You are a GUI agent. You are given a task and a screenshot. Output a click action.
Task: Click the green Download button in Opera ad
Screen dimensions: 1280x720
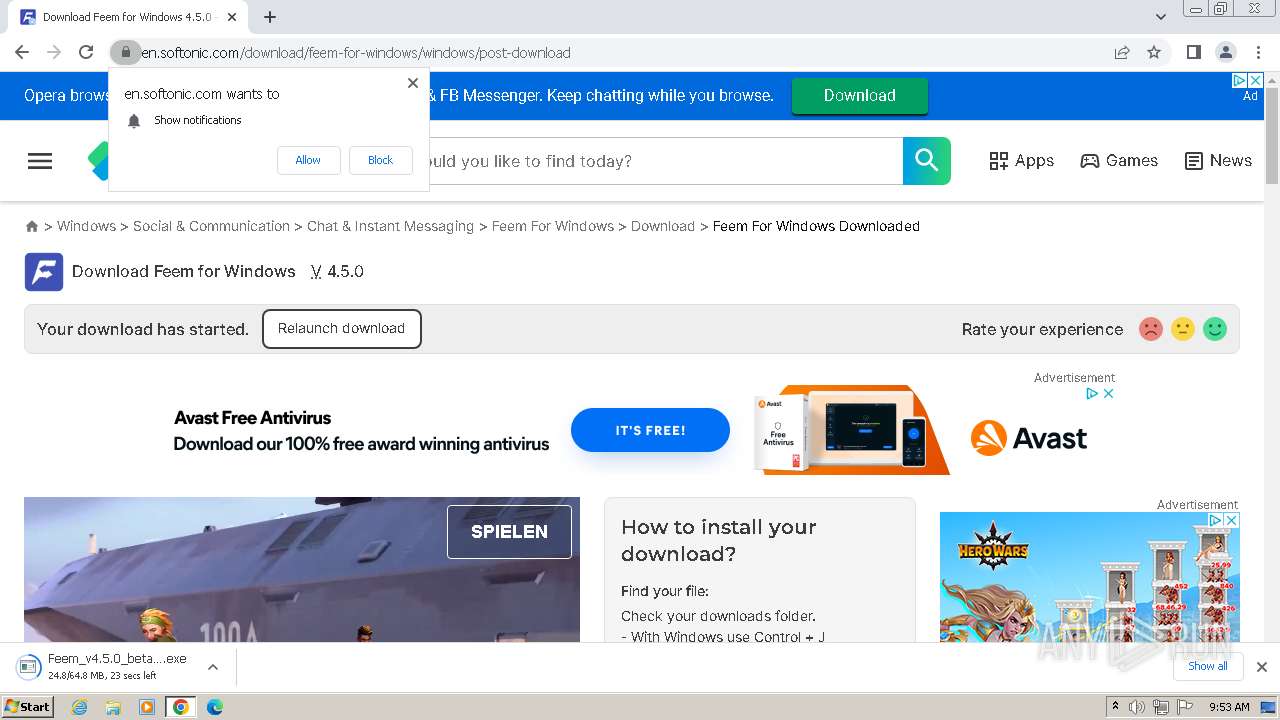click(860, 96)
